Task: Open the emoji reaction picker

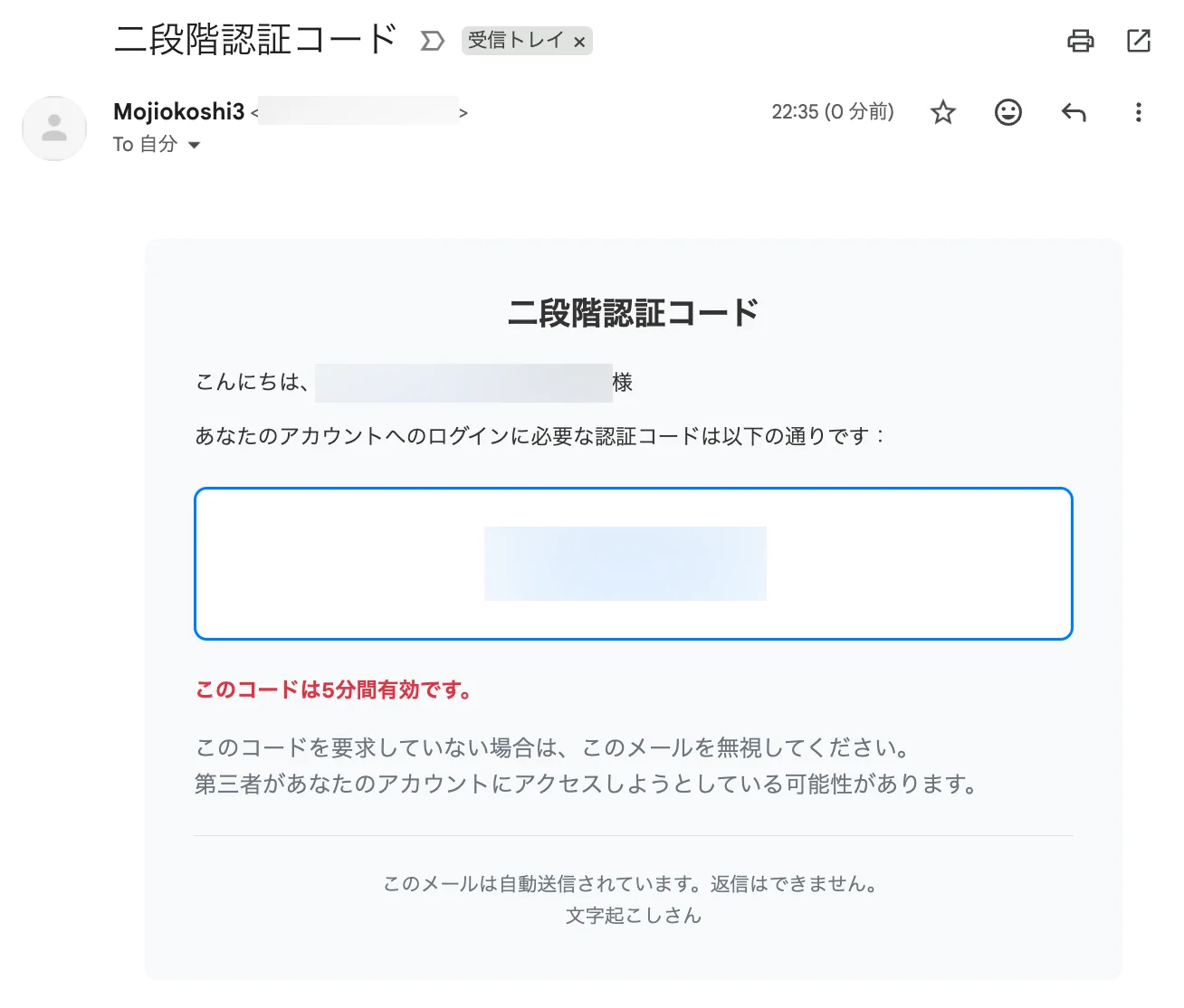Action: coord(1007,112)
